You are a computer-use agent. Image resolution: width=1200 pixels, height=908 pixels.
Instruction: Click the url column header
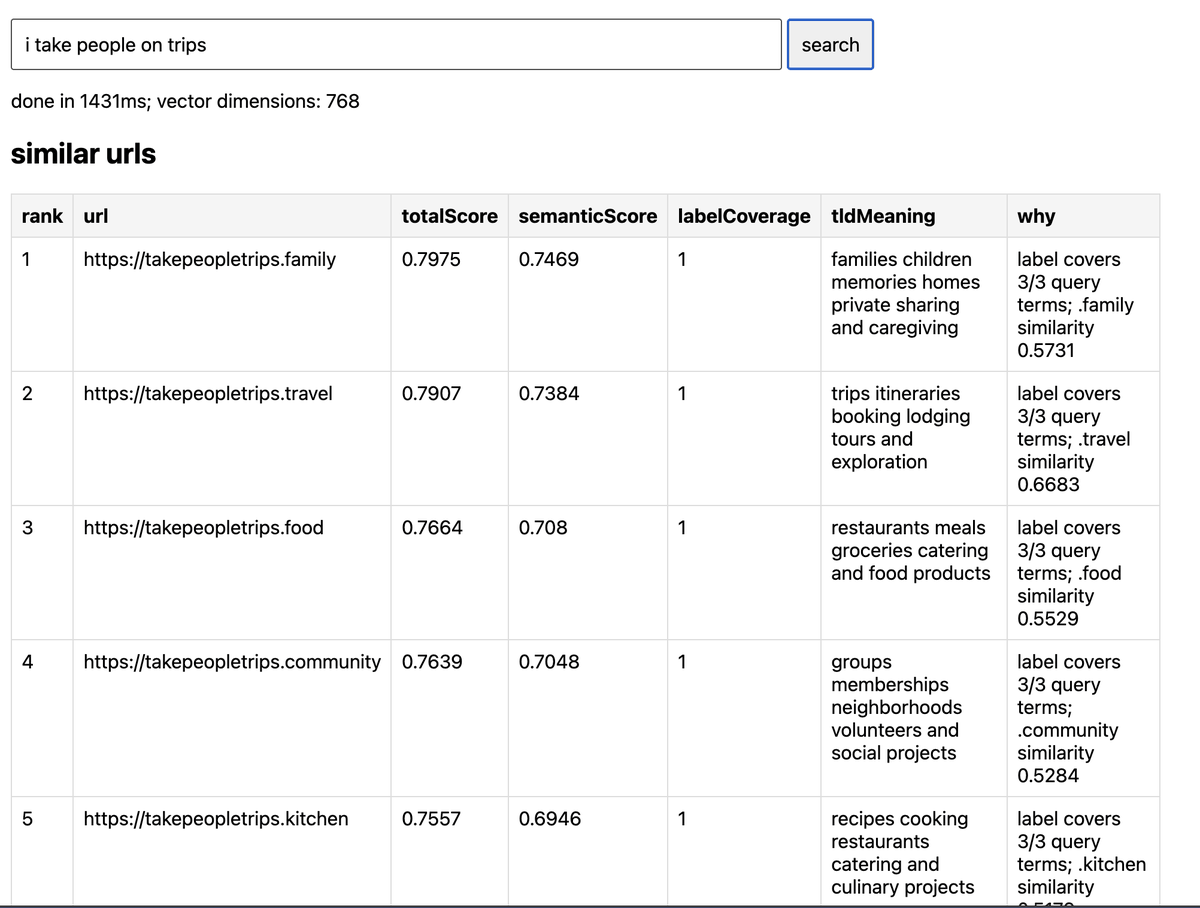click(x=232, y=216)
